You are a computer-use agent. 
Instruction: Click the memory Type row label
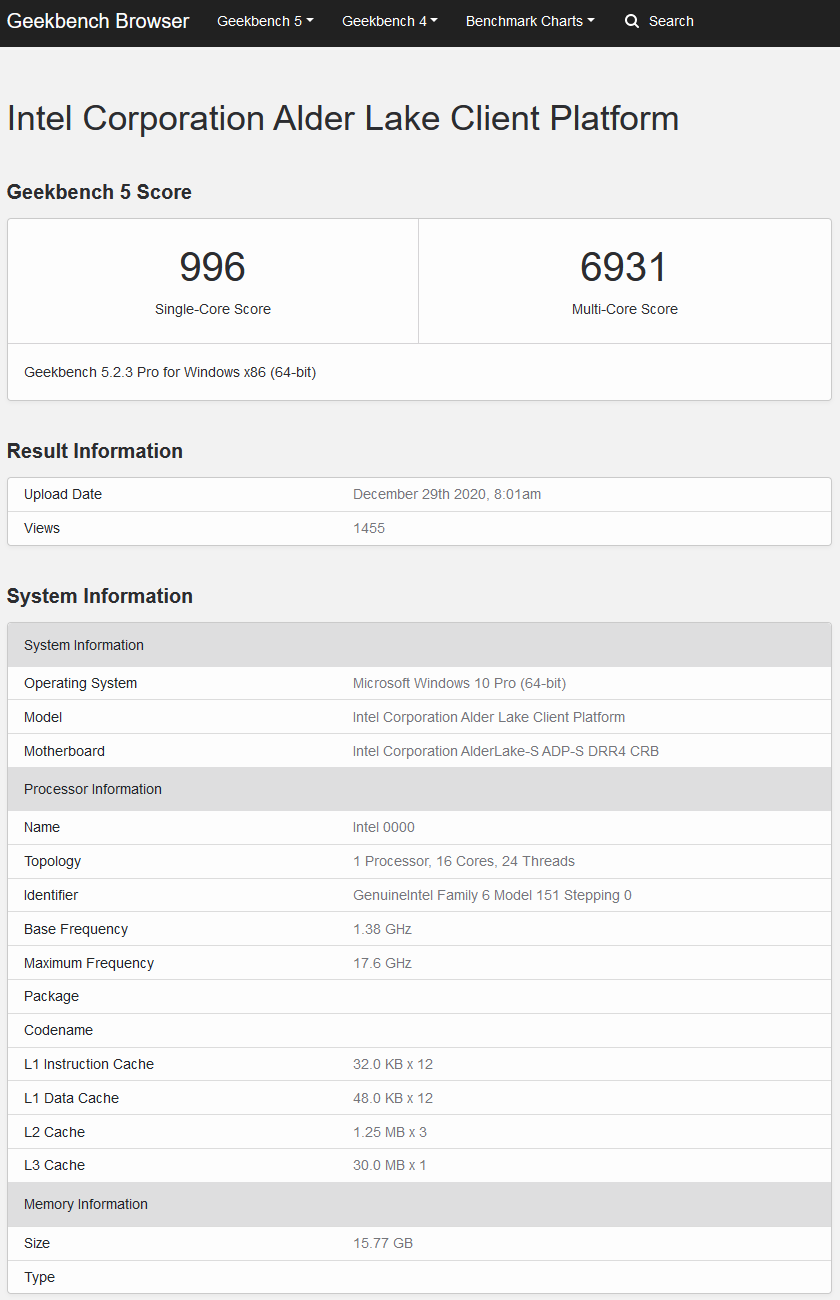click(39, 1277)
